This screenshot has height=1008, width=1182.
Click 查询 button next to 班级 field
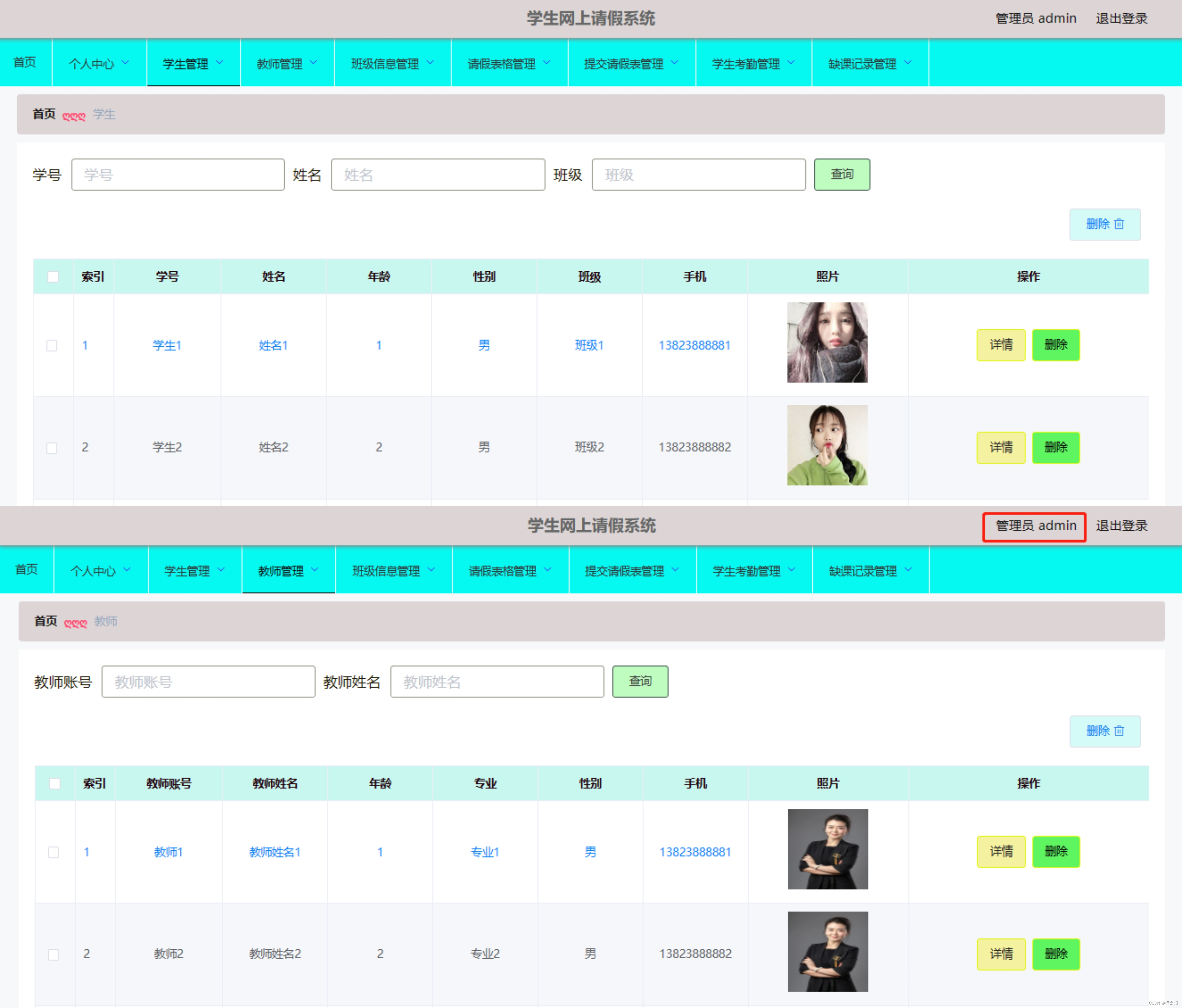841,175
